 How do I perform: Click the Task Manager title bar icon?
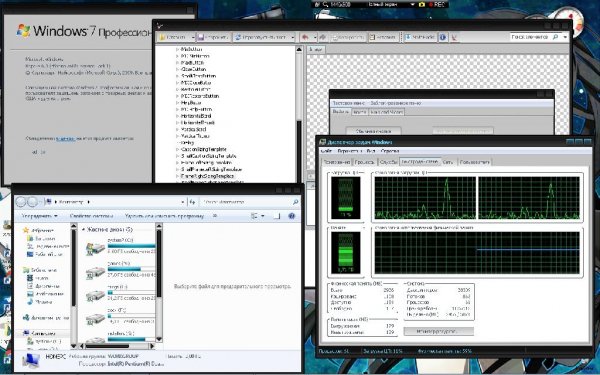coord(323,142)
